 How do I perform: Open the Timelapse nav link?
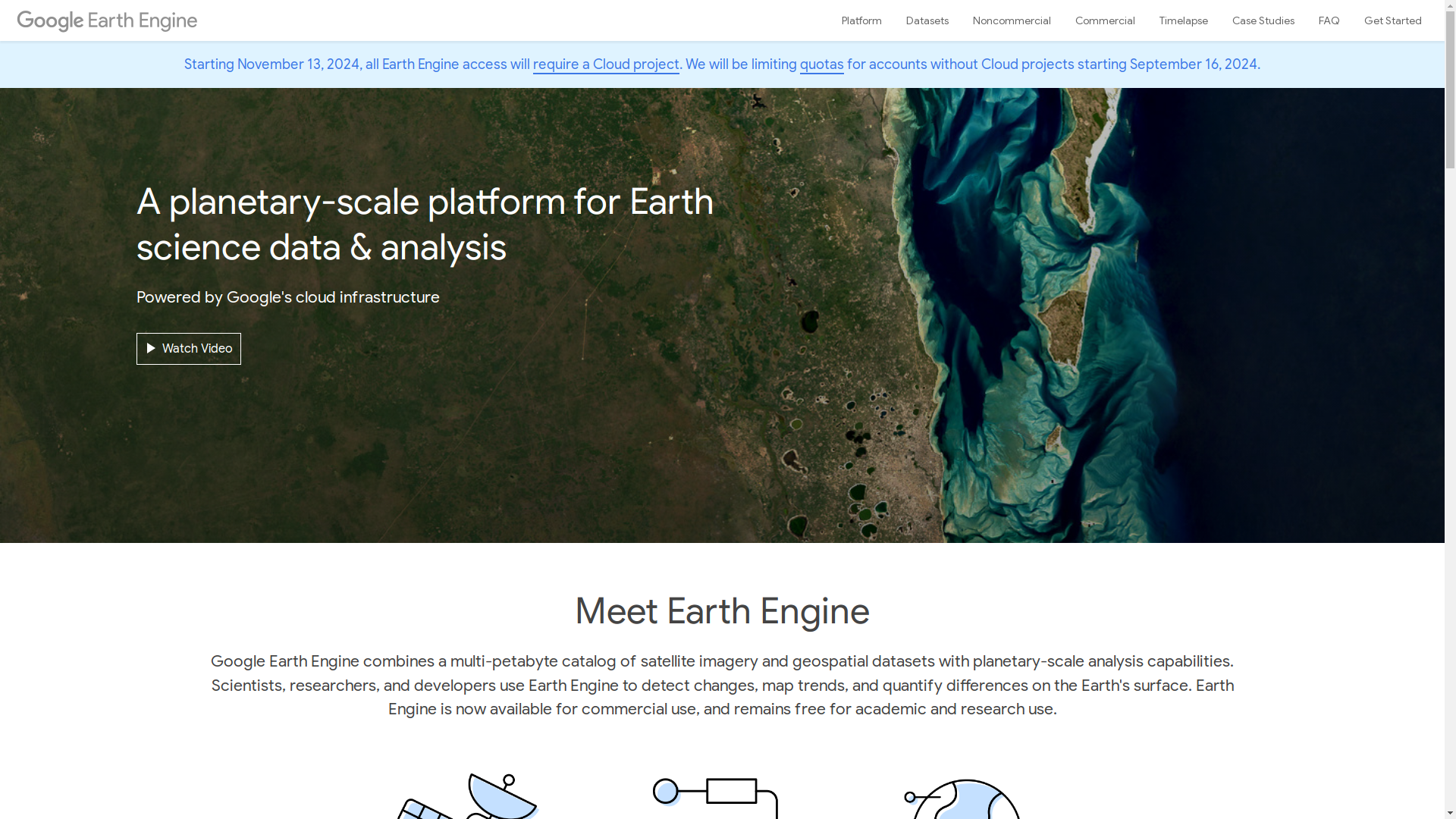(1183, 20)
